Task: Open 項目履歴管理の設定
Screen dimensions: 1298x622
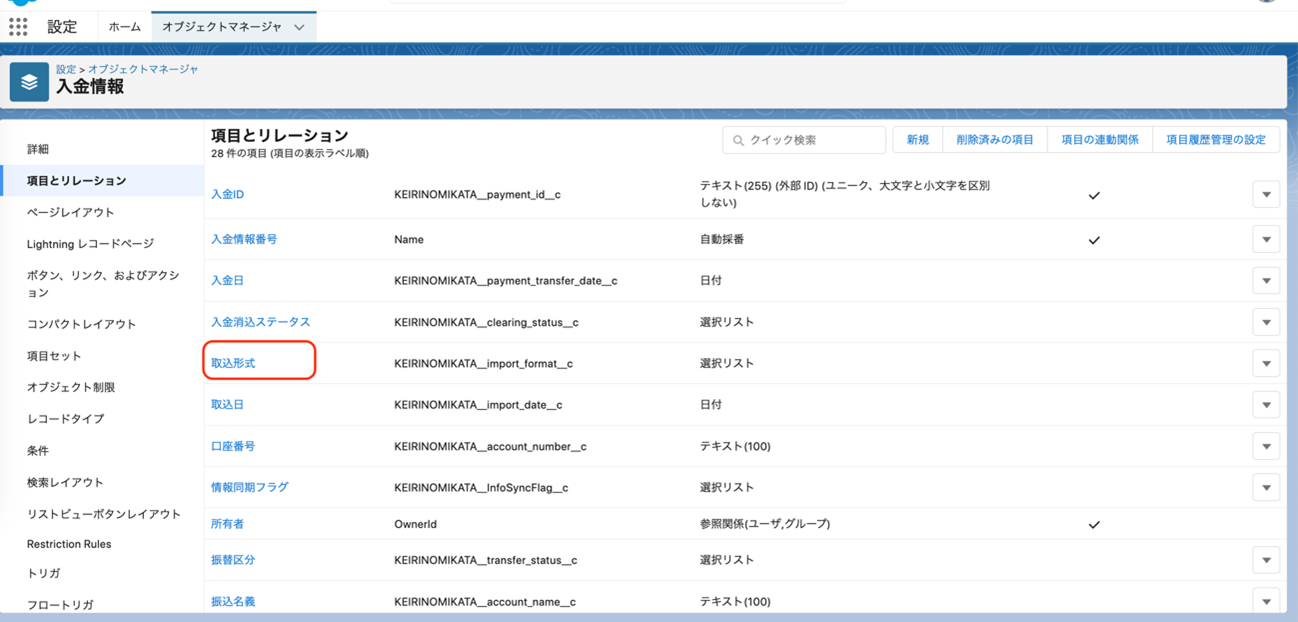Action: [1215, 140]
